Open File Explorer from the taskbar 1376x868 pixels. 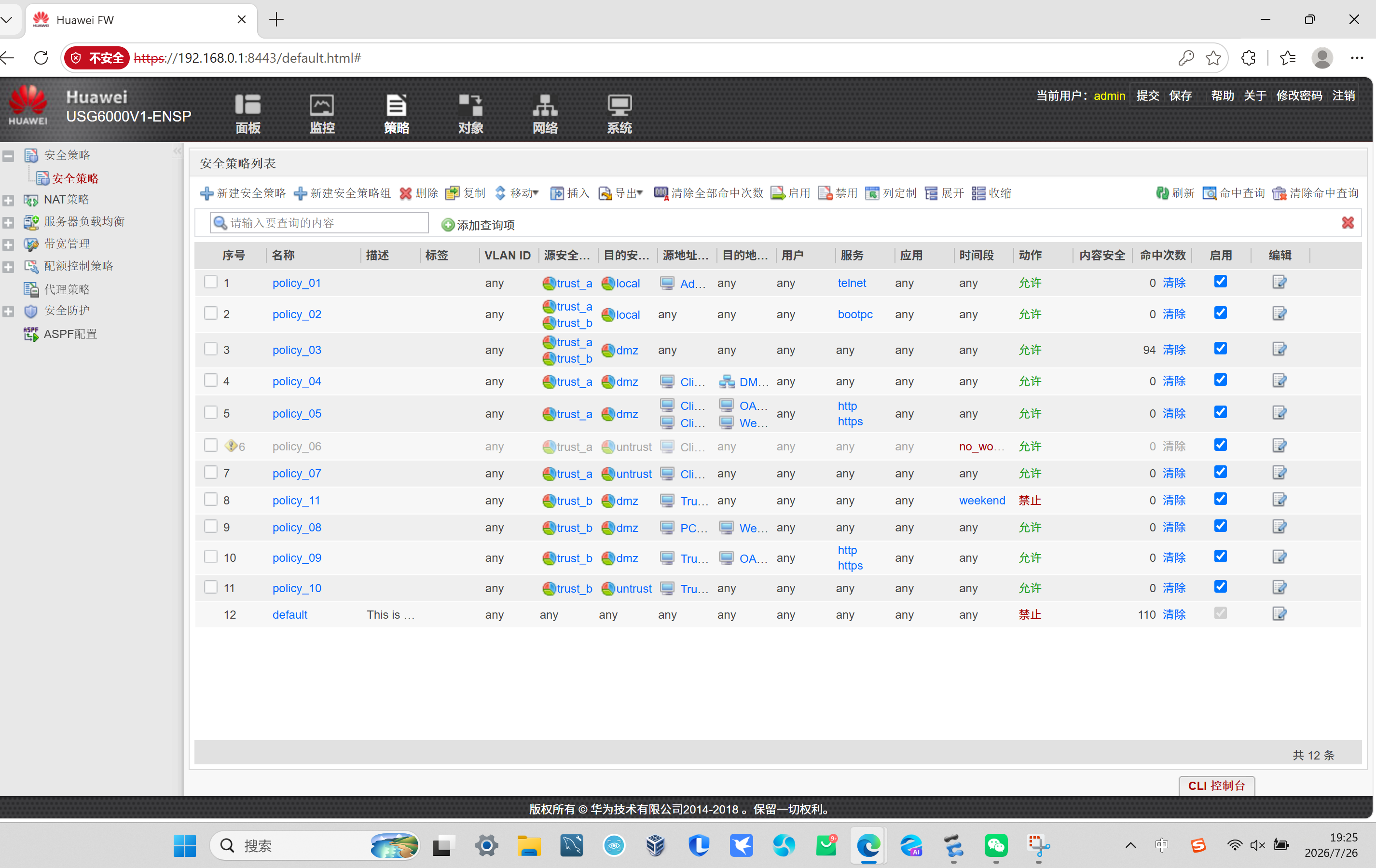[529, 846]
